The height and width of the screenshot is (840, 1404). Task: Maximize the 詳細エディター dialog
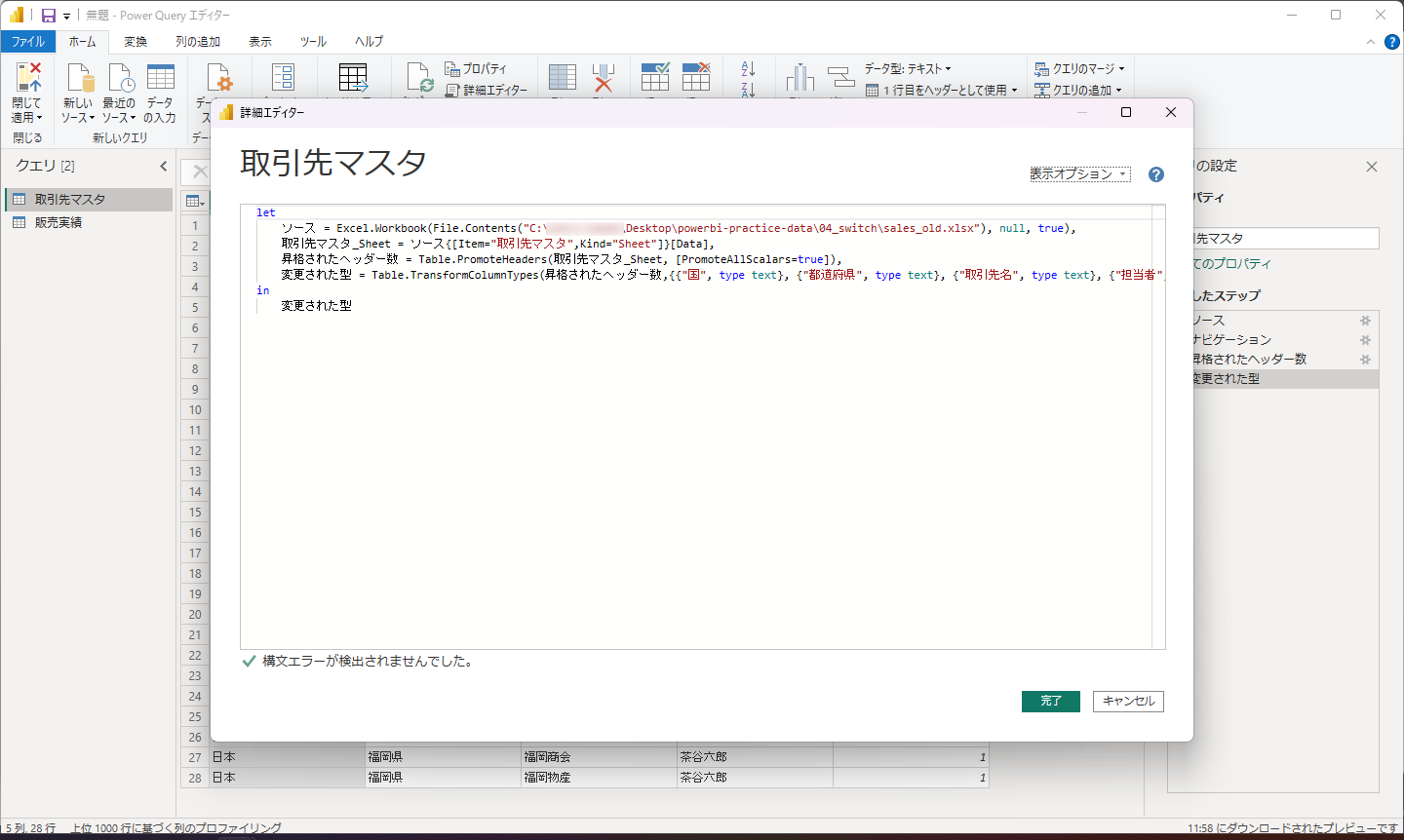(1126, 112)
